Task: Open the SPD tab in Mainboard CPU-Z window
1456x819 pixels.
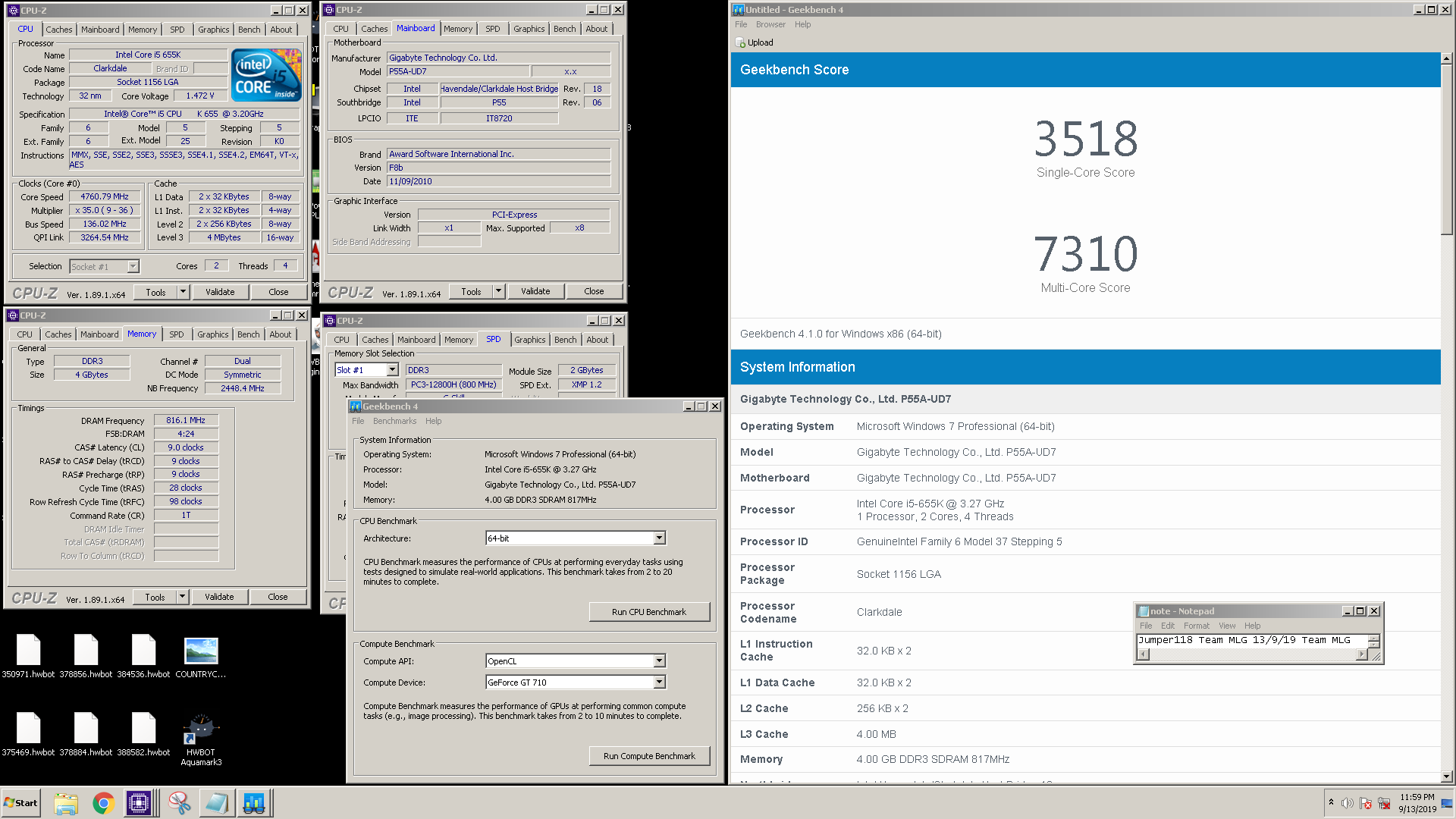Action: pyautogui.click(x=493, y=29)
